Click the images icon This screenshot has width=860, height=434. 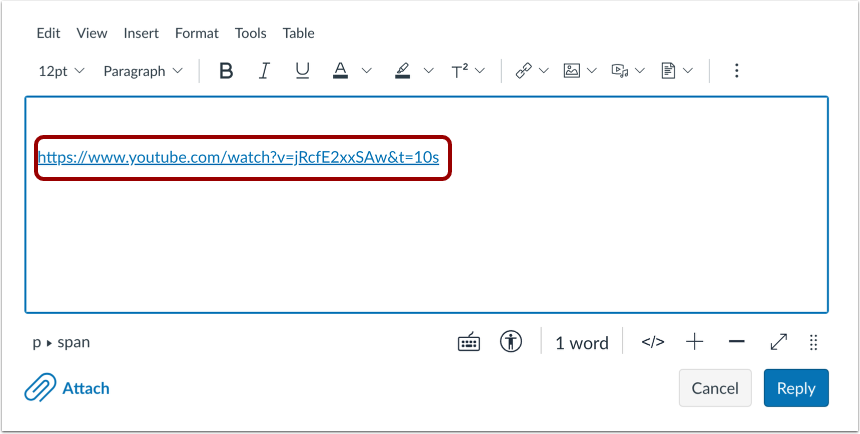572,71
